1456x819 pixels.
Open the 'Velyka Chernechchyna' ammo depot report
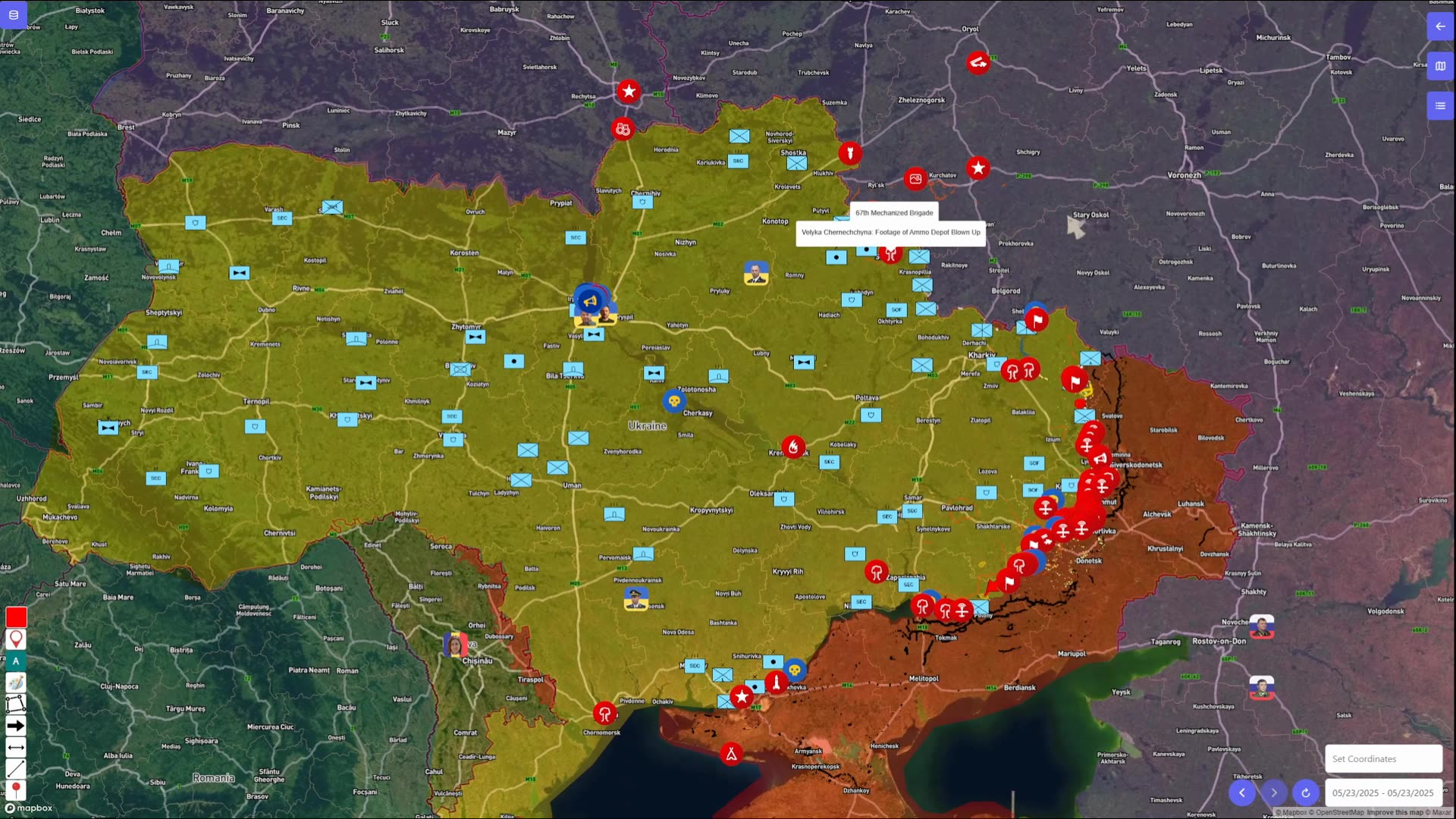(x=890, y=232)
